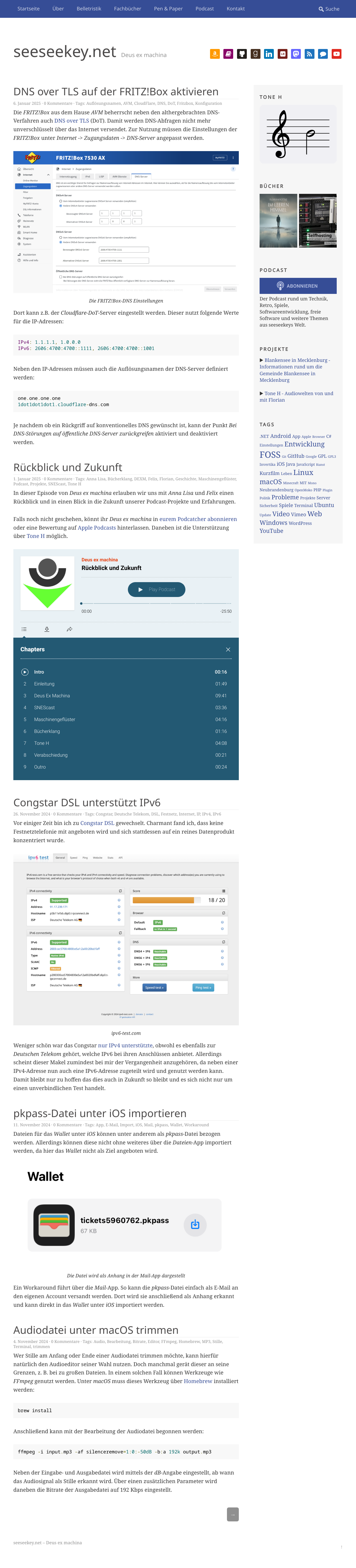Open the purple book icon link
This screenshot has width=356, height=1568.
[x=228, y=54]
